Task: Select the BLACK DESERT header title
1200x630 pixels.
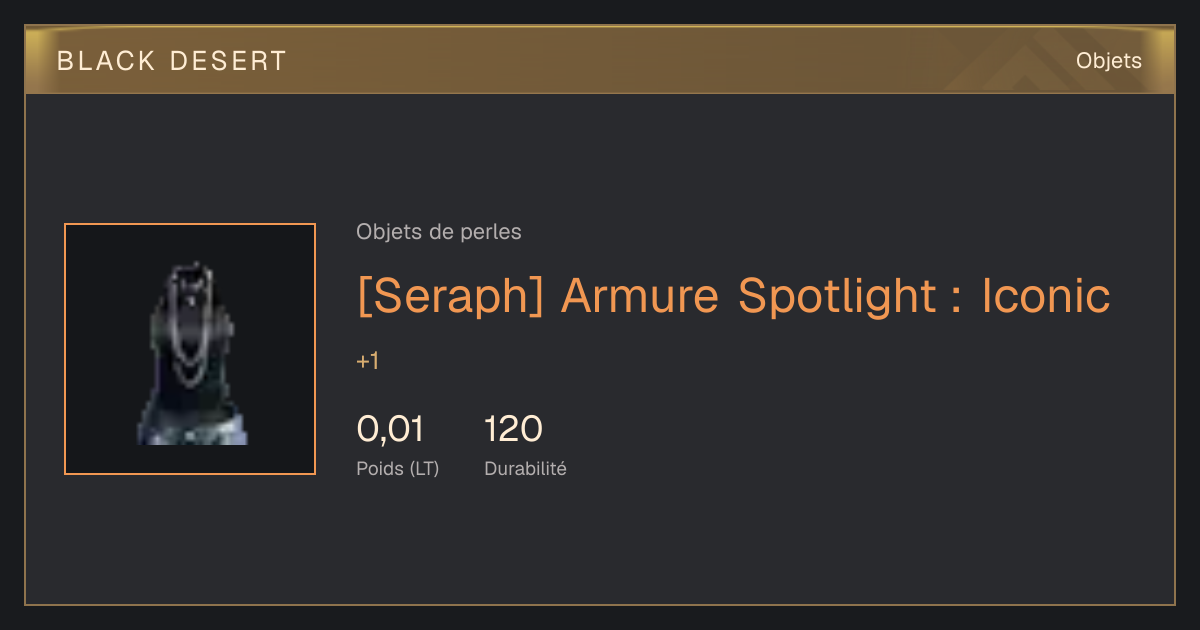Action: (172, 61)
